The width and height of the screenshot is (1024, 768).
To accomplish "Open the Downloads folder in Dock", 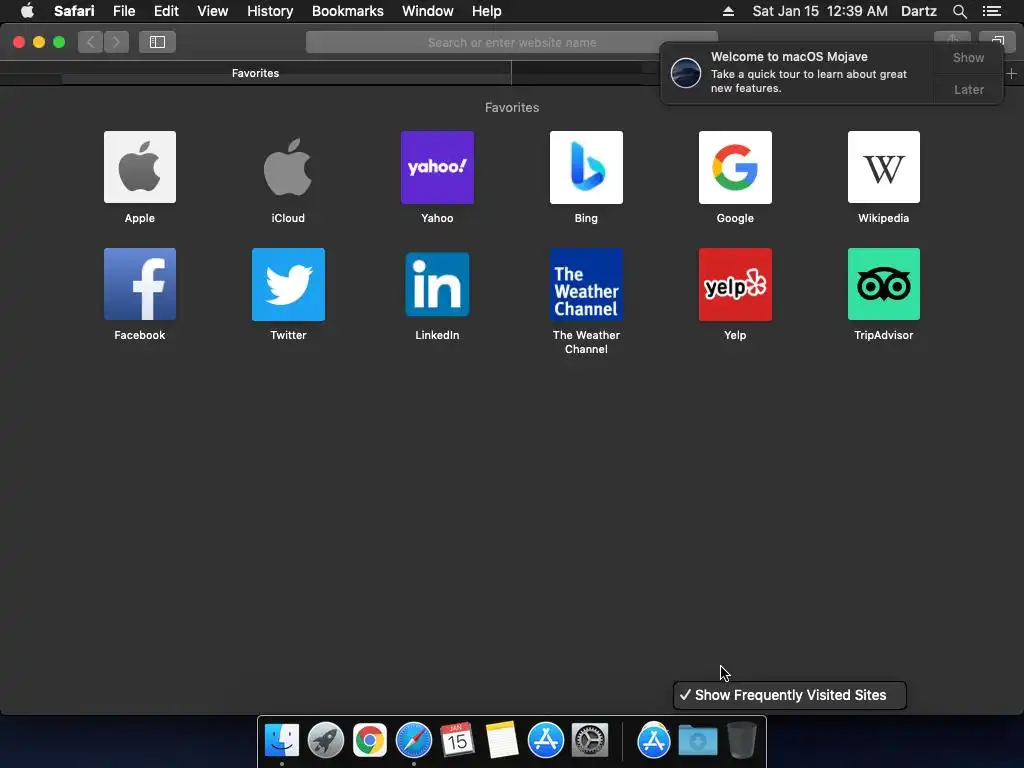I will tap(698, 740).
